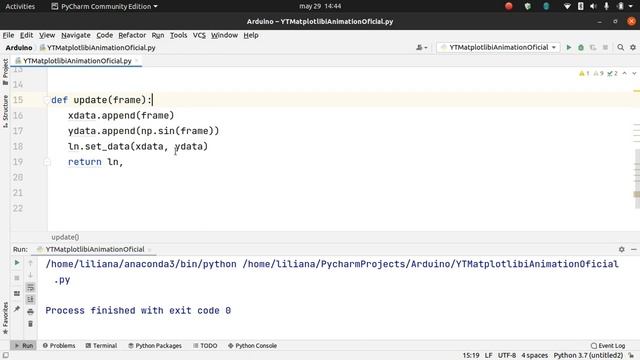Screen dimensions: 640x360
Task: Open the Project tool window sidebar
Action: pyautogui.click(x=5, y=72)
